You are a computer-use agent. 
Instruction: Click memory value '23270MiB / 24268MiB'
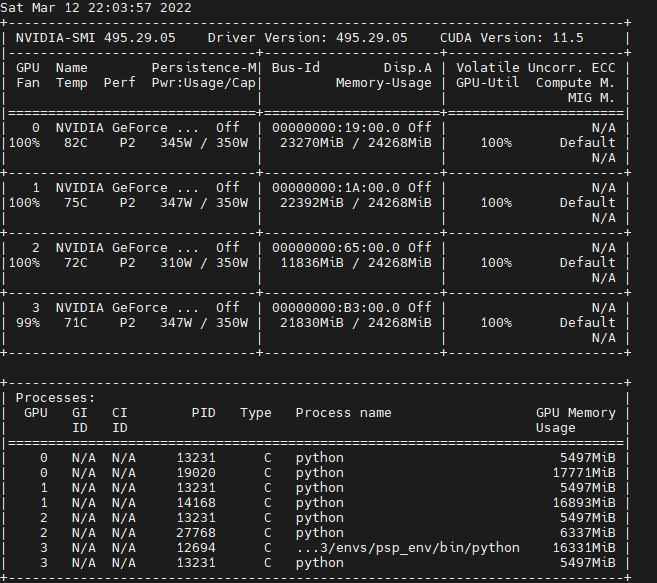coord(356,143)
